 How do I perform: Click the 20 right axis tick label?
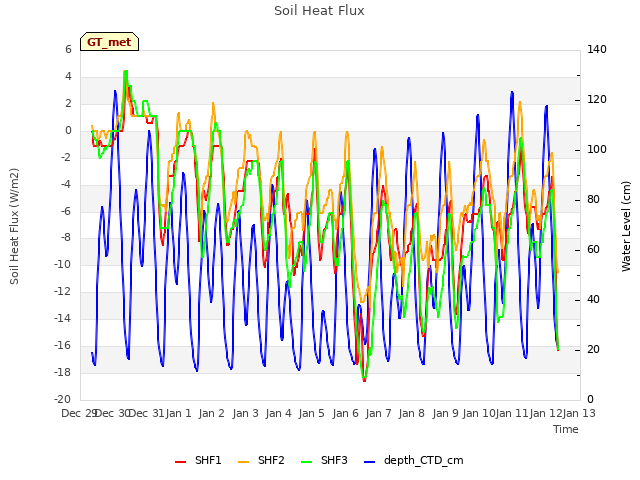[x=593, y=349]
